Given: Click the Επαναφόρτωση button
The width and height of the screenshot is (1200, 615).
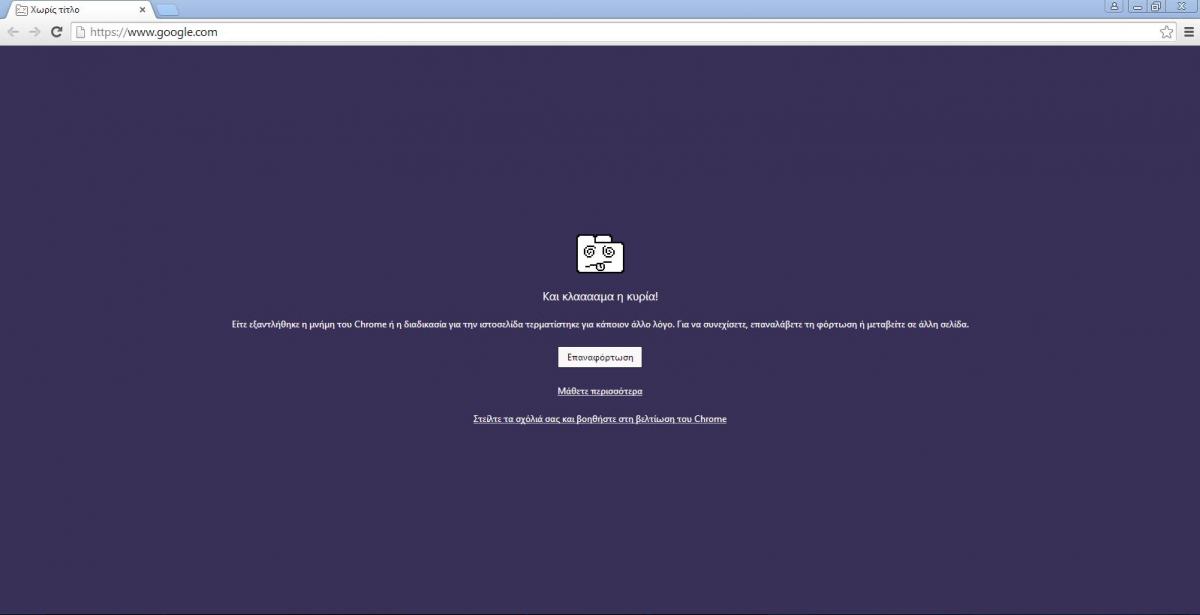Looking at the screenshot, I should (x=600, y=357).
